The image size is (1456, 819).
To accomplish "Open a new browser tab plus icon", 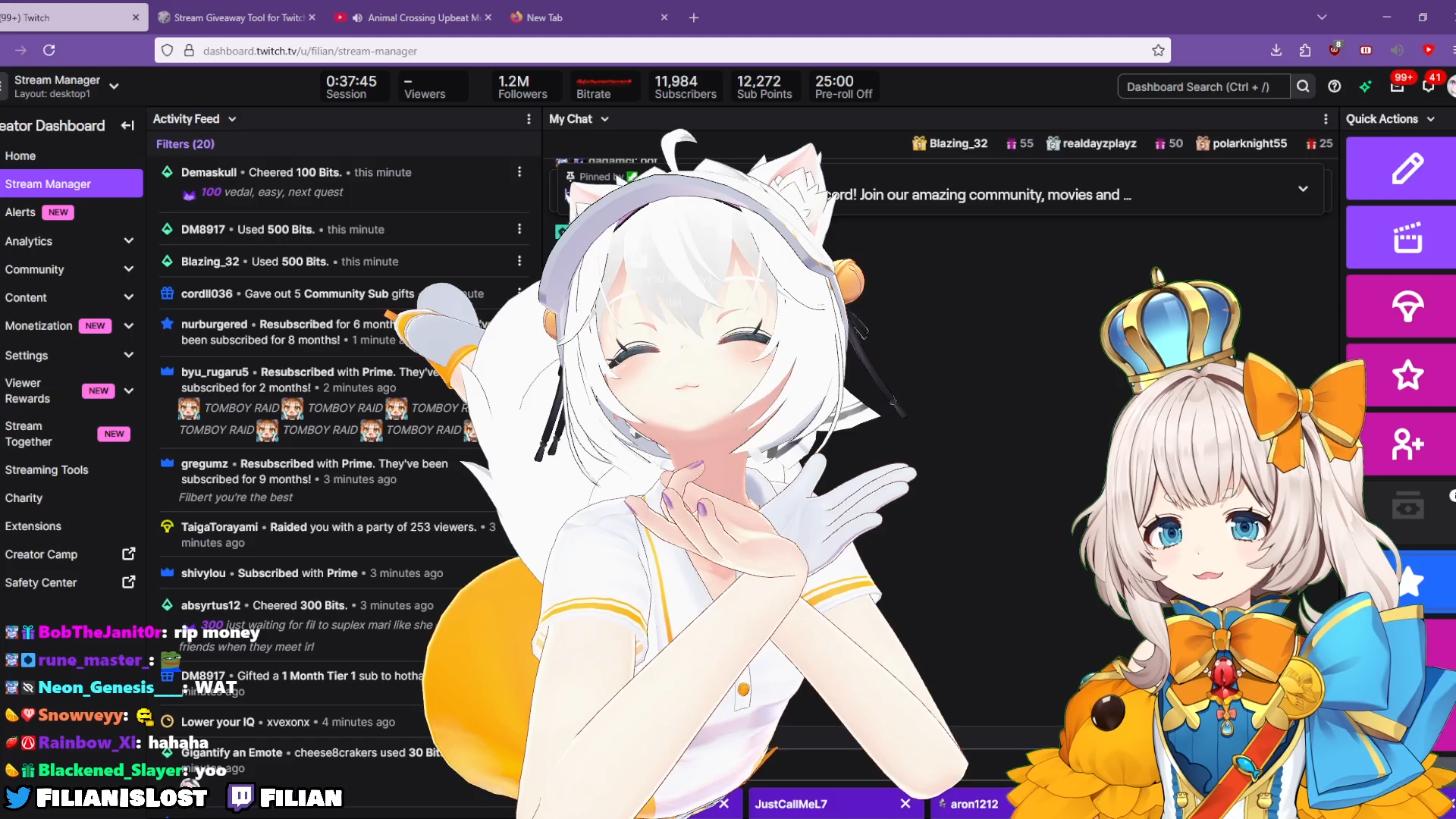I will (694, 17).
